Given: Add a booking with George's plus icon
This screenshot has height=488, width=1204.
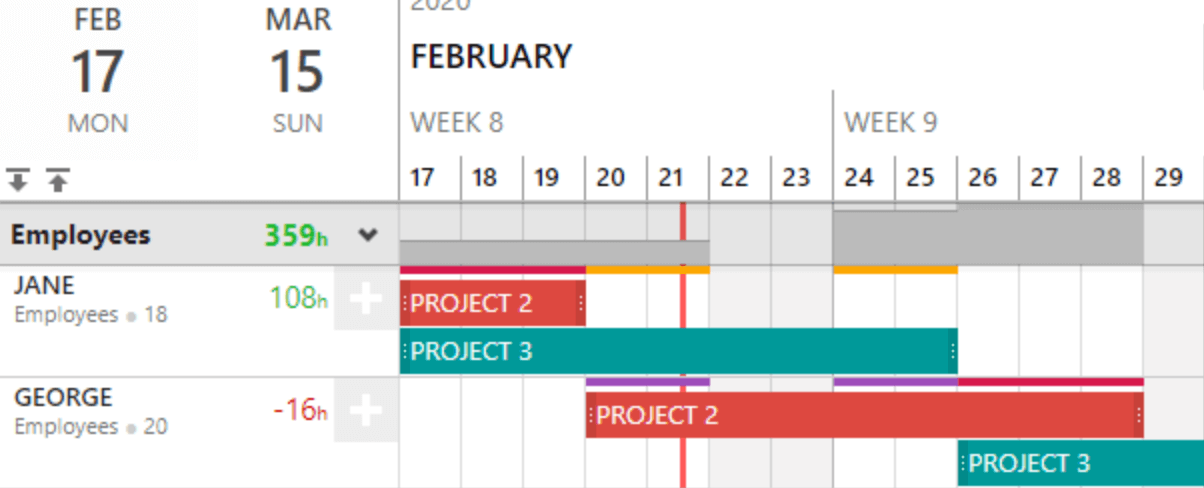Looking at the screenshot, I should point(366,410).
